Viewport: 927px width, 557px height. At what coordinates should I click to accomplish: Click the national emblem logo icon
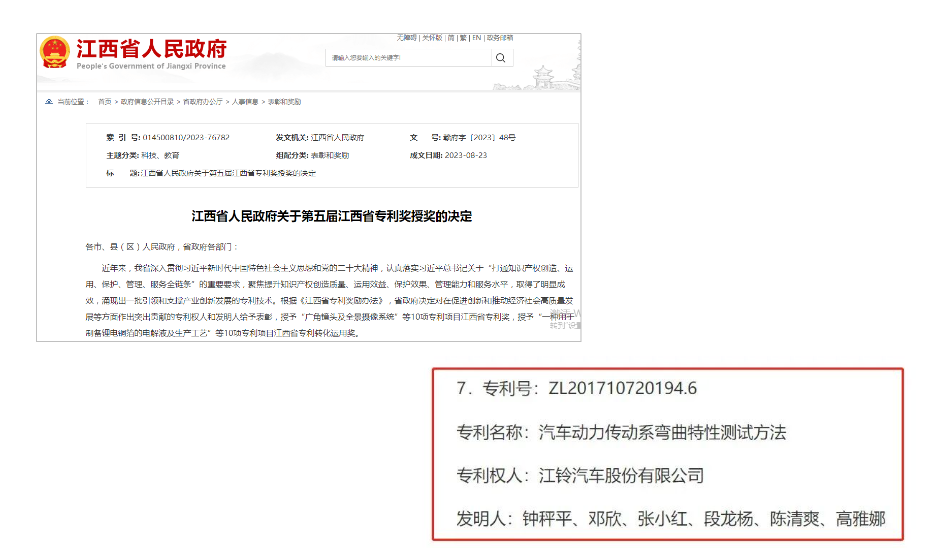coord(55,53)
